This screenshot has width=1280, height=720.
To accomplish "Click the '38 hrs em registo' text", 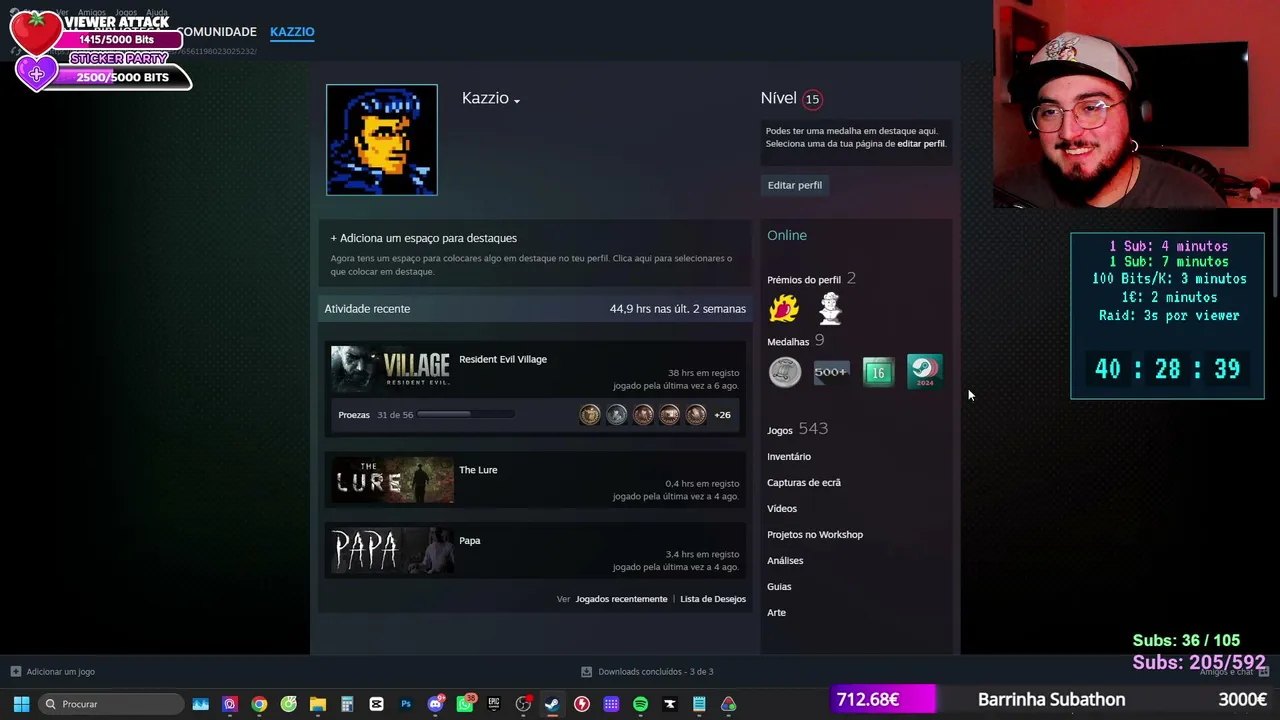I will pyautogui.click(x=703, y=373).
